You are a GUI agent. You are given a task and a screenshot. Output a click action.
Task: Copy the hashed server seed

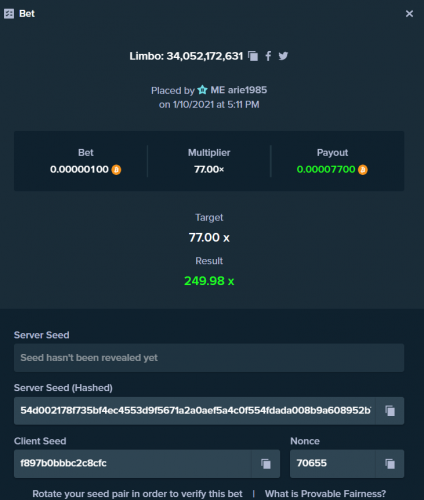[x=390, y=411]
